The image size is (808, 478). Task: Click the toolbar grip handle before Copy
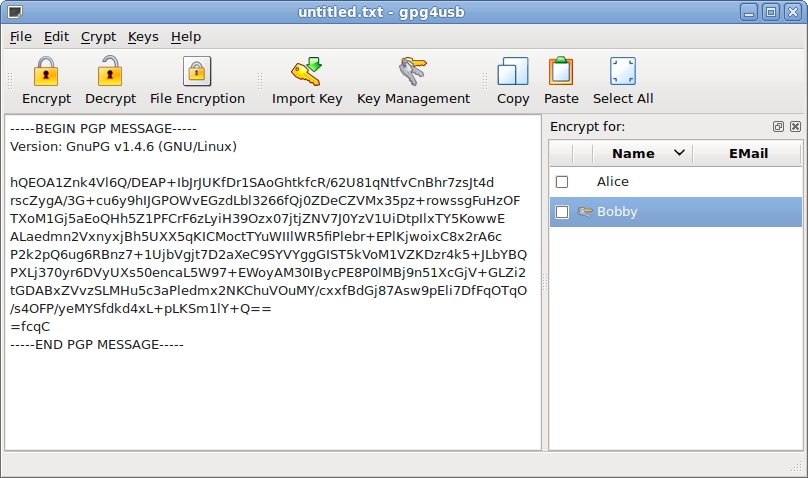click(484, 81)
